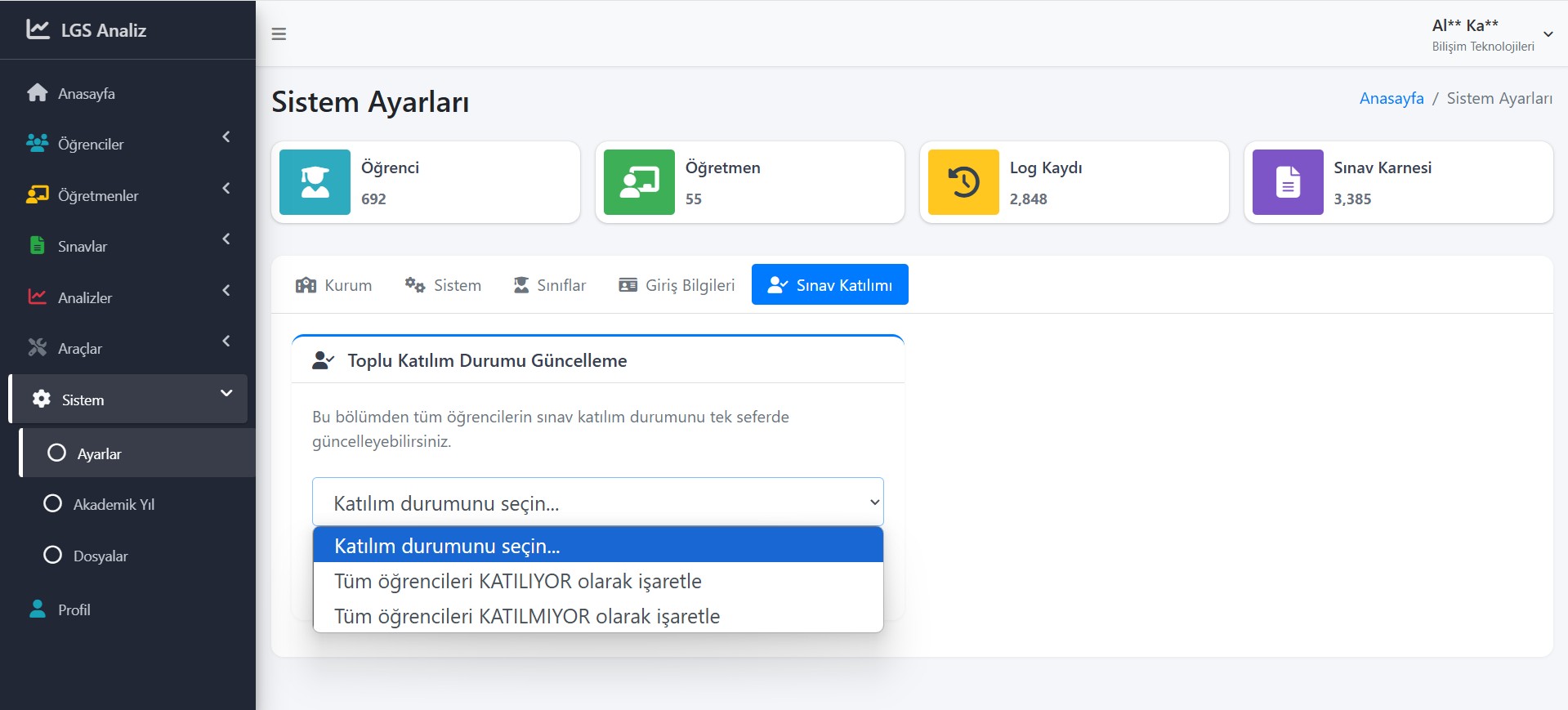The height and width of the screenshot is (710, 1568).
Task: Select the Ayarlar submenu item
Action: [x=99, y=453]
